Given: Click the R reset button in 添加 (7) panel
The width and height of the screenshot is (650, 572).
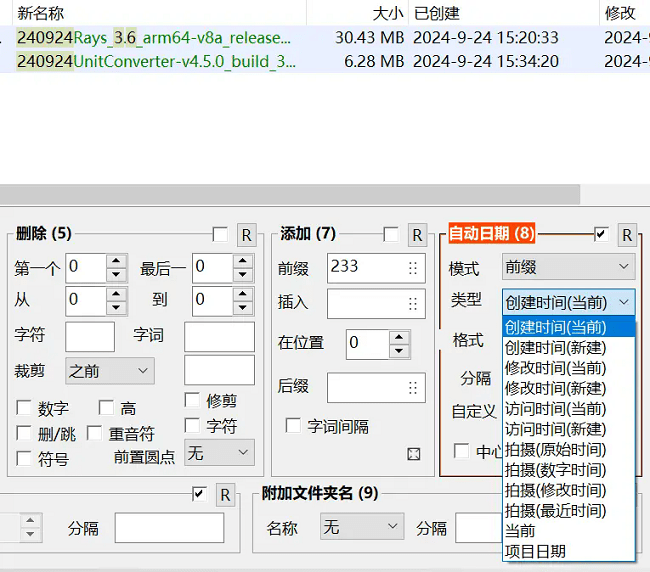Looking at the screenshot, I should 416,235.
